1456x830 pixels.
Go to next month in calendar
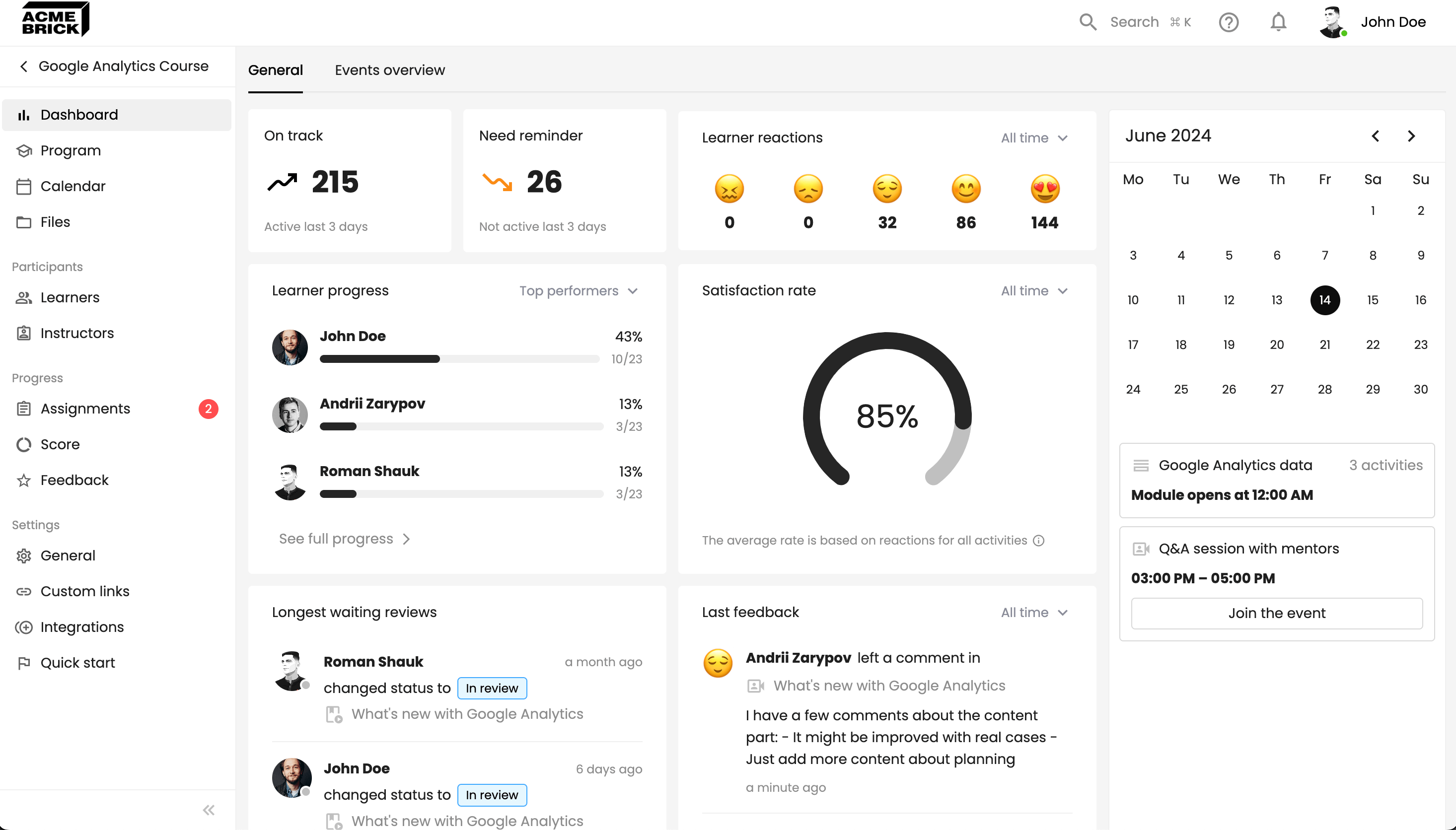[1411, 136]
